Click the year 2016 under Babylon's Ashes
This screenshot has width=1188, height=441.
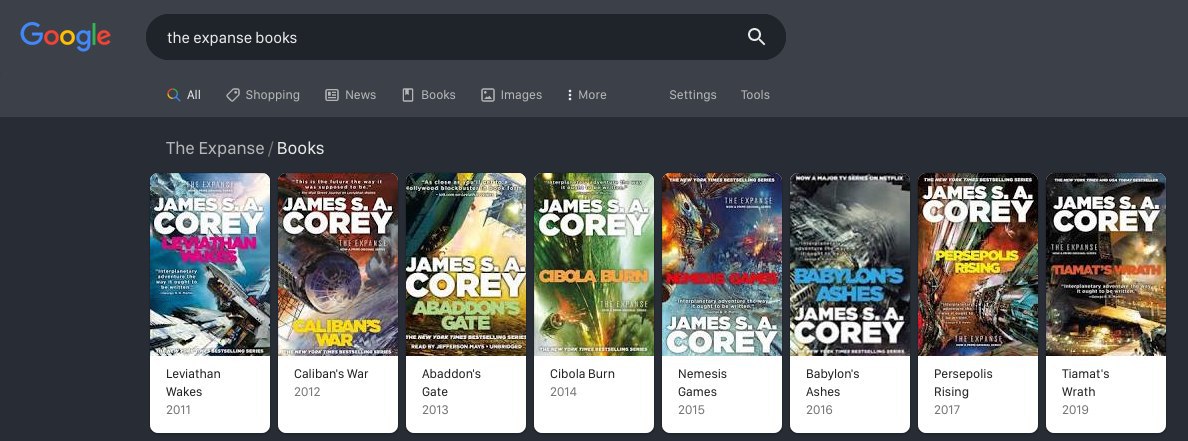pyautogui.click(x=819, y=410)
